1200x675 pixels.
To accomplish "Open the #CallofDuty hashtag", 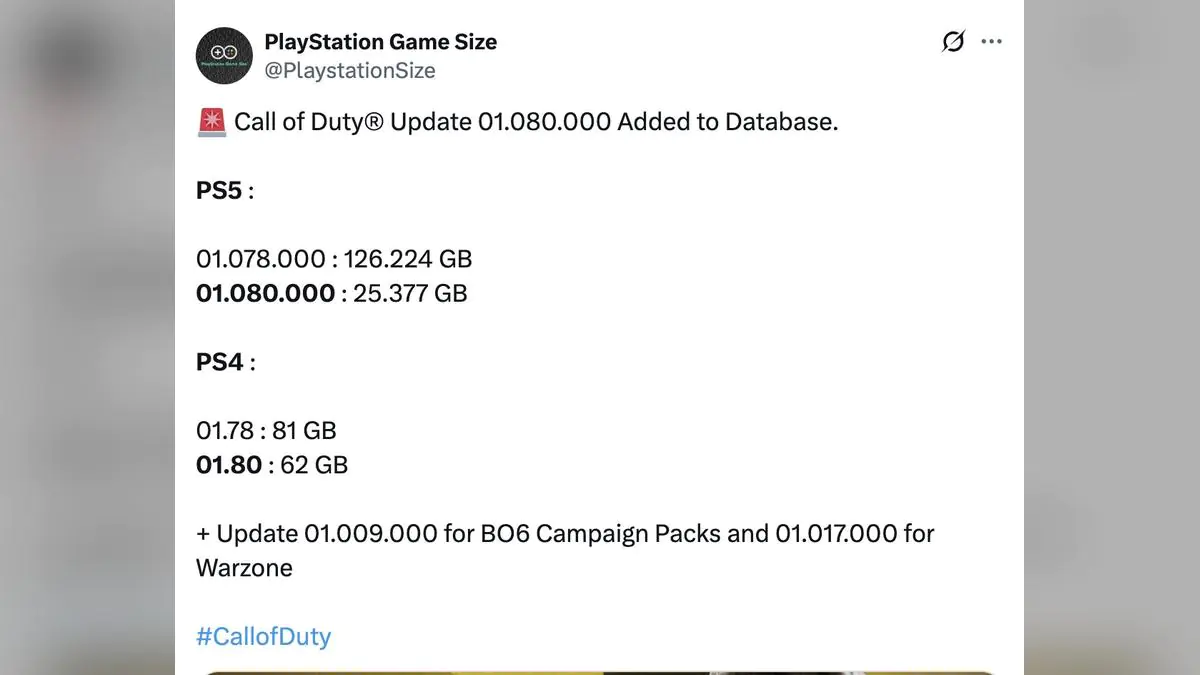I will 263,636.
